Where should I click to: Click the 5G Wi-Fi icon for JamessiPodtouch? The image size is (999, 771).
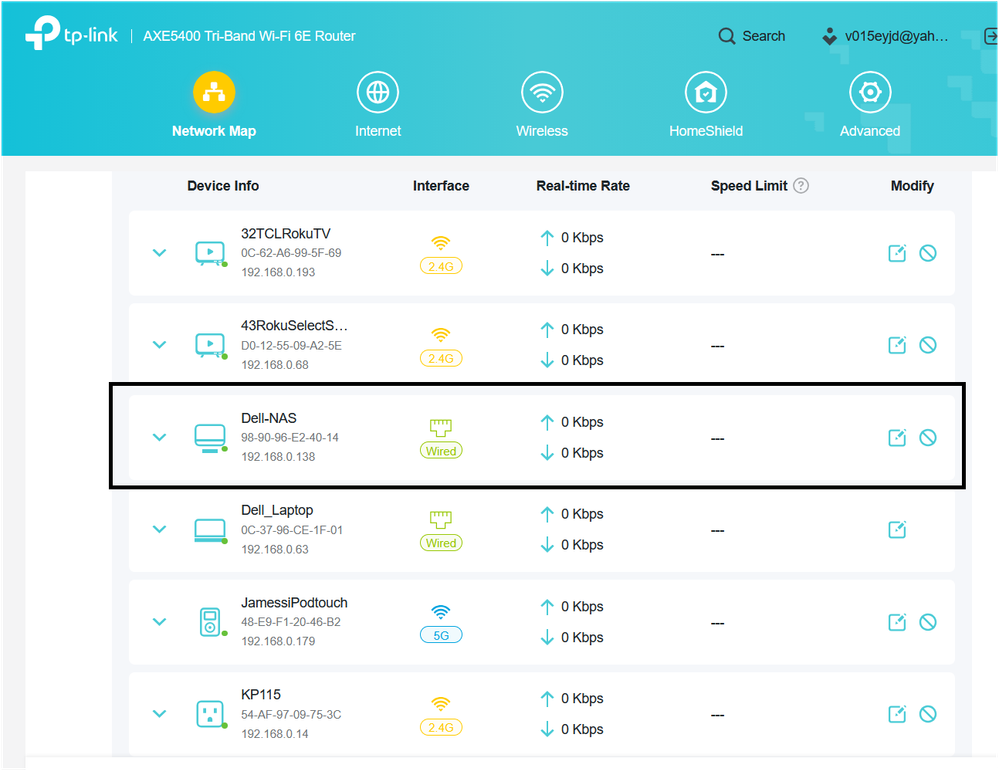[x=441, y=612]
